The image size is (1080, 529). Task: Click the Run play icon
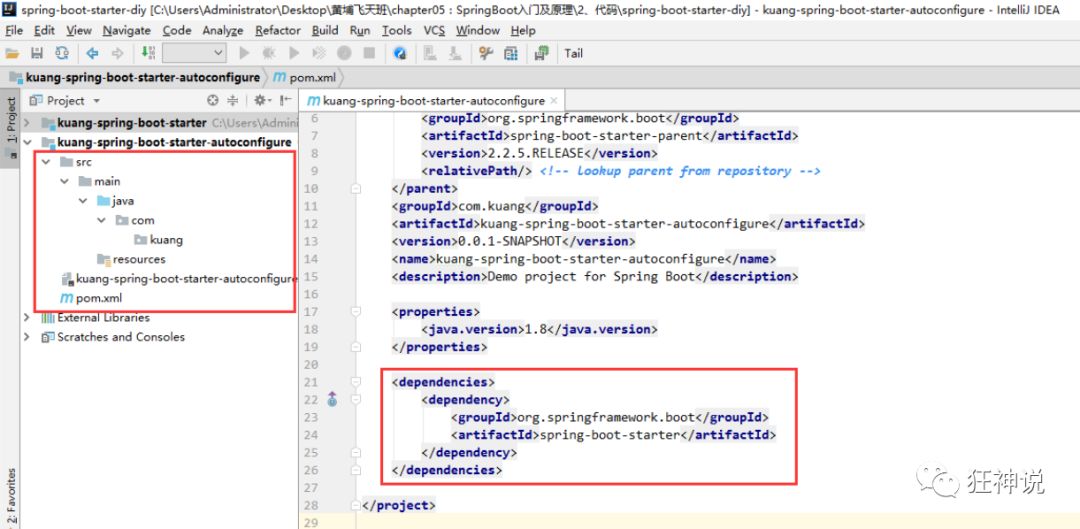click(244, 53)
